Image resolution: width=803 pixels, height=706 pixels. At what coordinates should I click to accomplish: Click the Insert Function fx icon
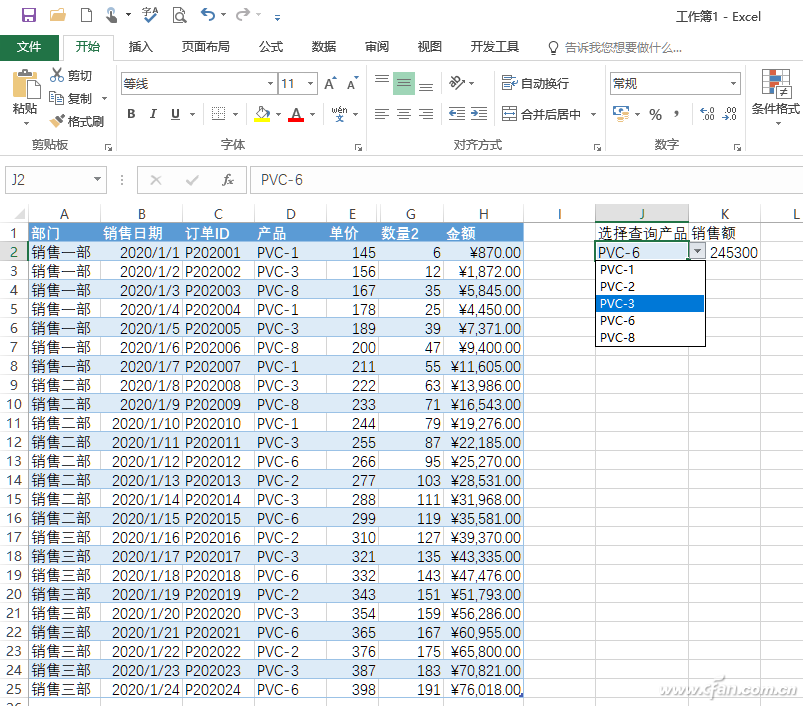click(227, 180)
